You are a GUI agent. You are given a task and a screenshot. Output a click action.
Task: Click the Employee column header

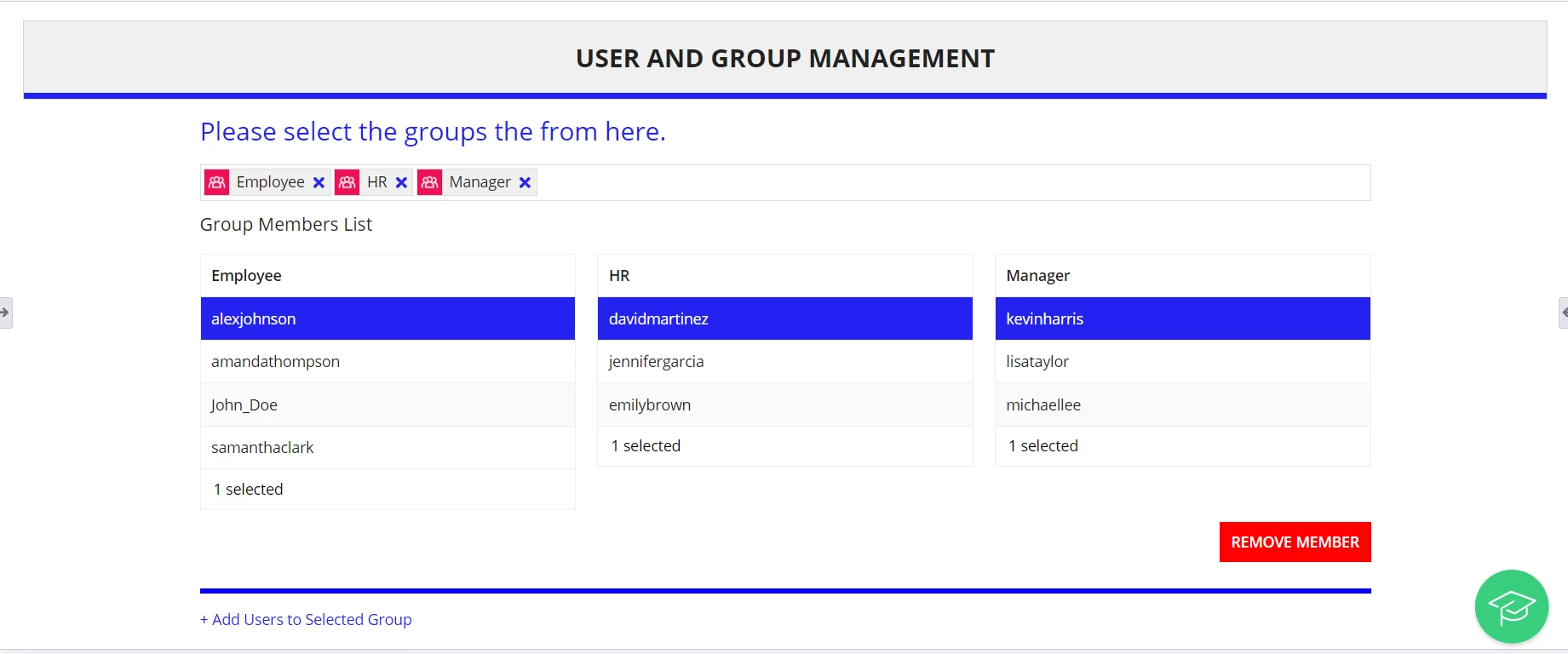388,275
